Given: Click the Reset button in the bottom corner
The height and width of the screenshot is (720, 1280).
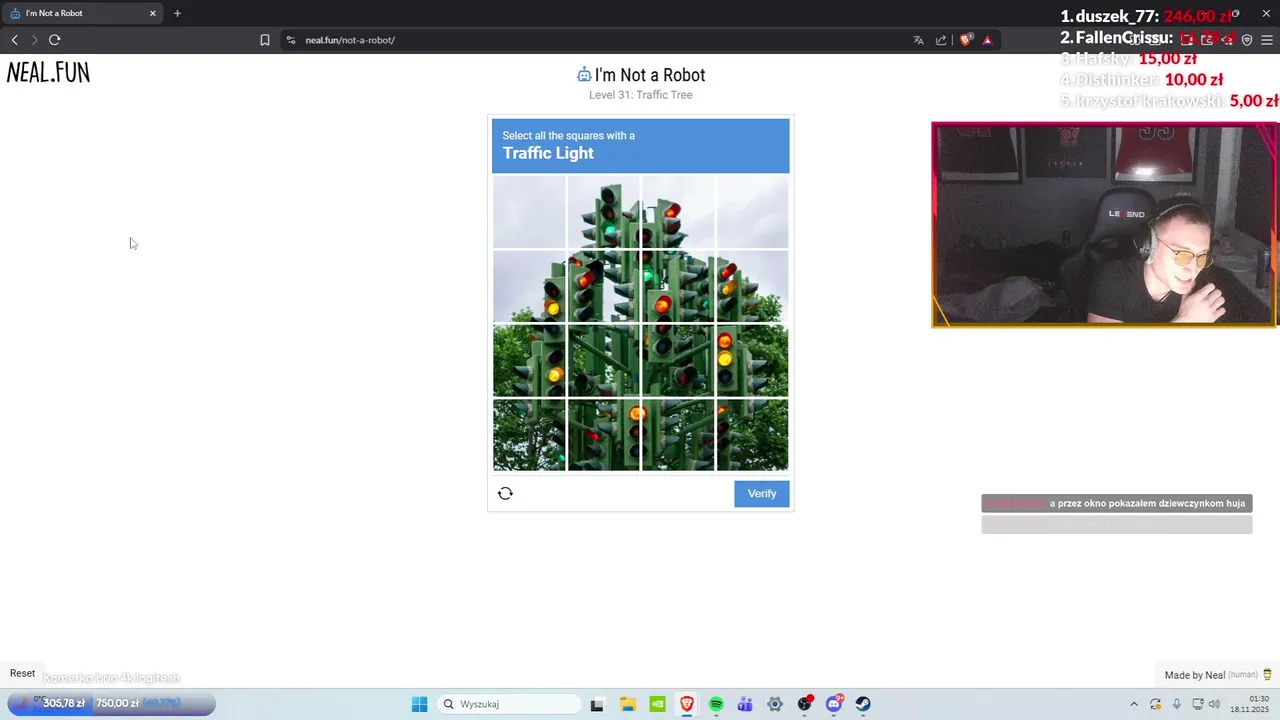Looking at the screenshot, I should pyautogui.click(x=22, y=673).
